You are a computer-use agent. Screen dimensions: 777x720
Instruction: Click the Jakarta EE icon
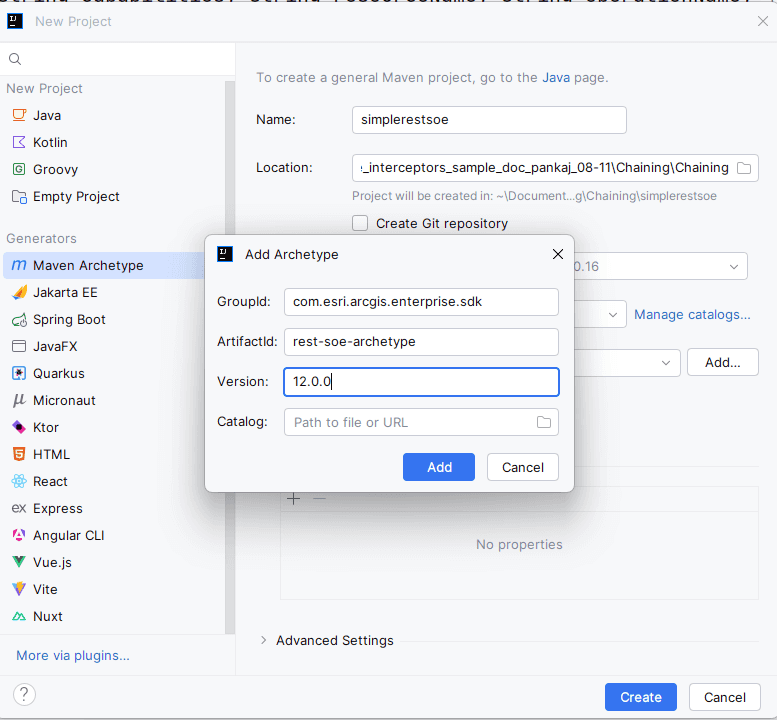19,292
